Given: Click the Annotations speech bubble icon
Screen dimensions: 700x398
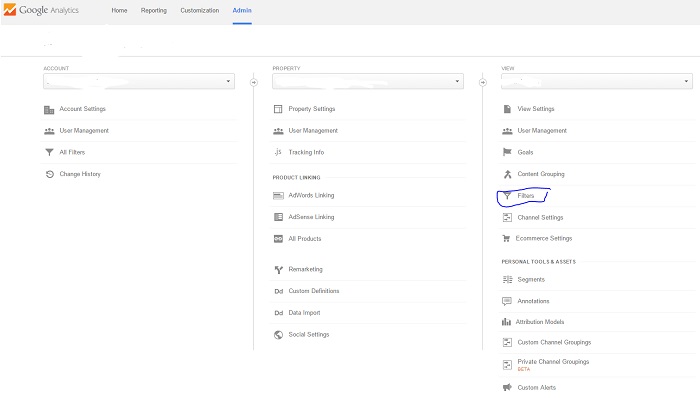Looking at the screenshot, I should [x=507, y=302].
